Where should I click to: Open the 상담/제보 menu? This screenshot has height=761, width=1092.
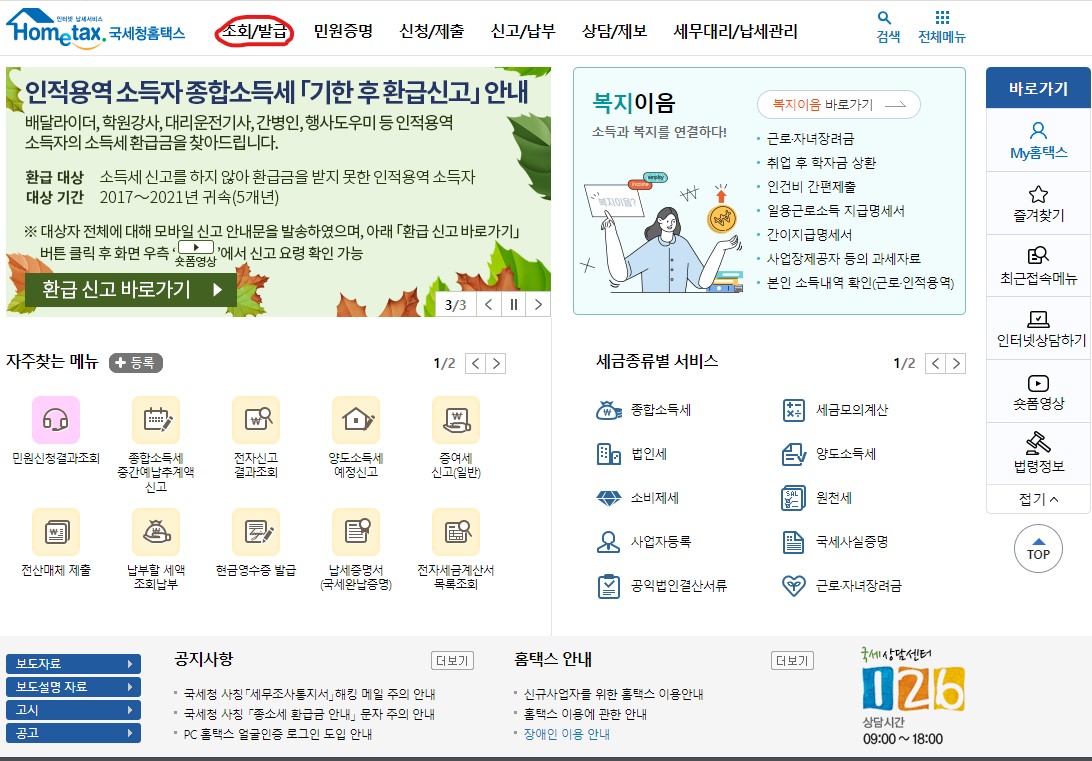[614, 31]
